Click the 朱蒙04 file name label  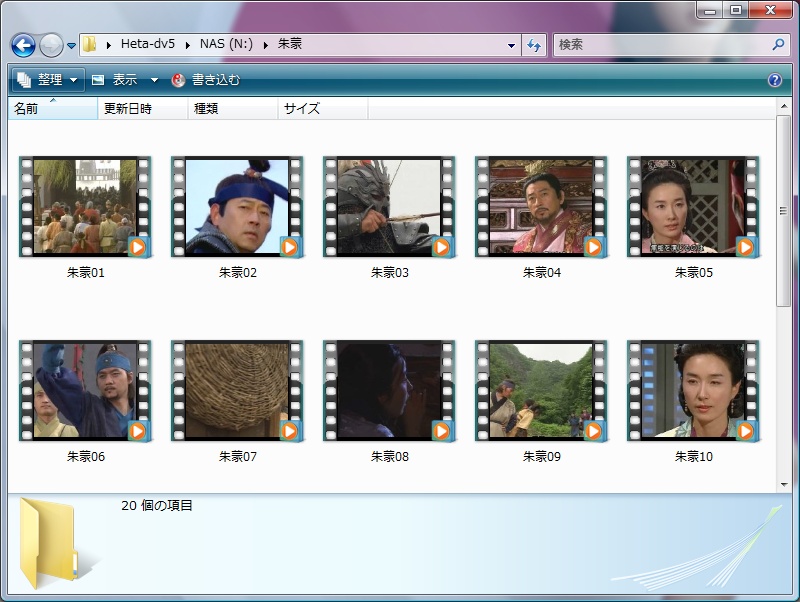542,272
